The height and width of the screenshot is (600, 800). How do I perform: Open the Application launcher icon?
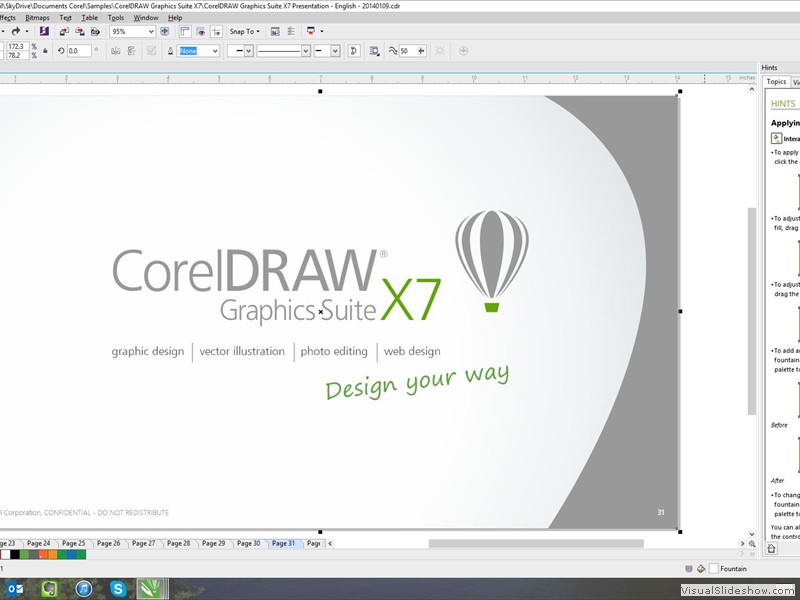click(x=311, y=32)
